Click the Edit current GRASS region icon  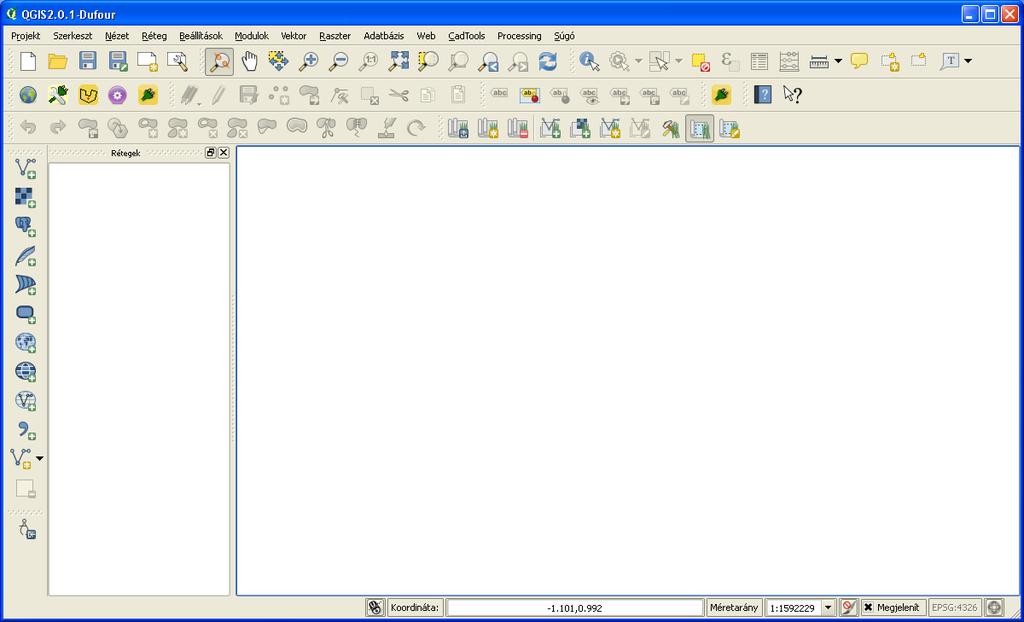click(729, 129)
